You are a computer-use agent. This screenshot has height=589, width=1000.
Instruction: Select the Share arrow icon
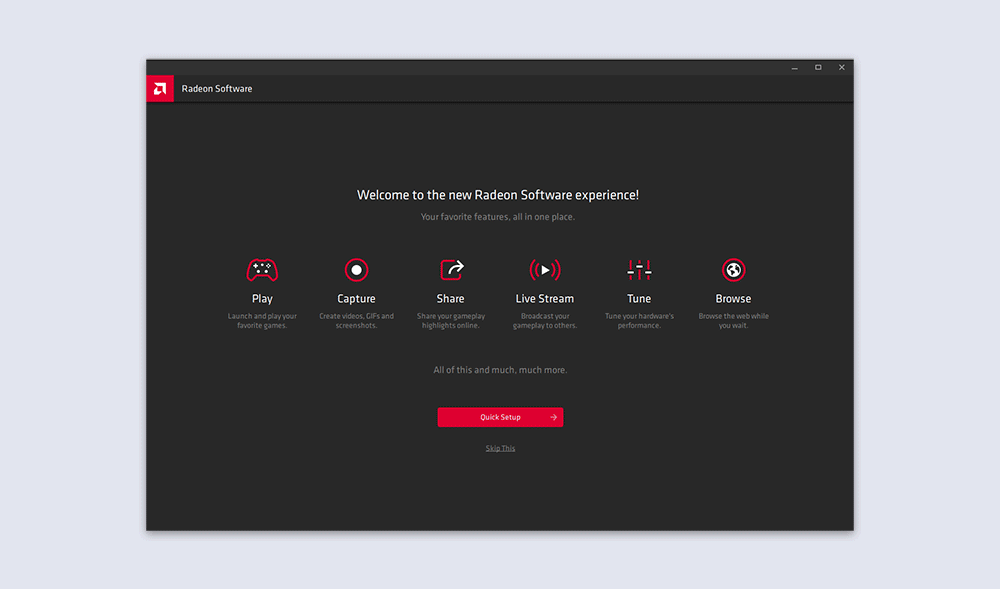tap(452, 270)
